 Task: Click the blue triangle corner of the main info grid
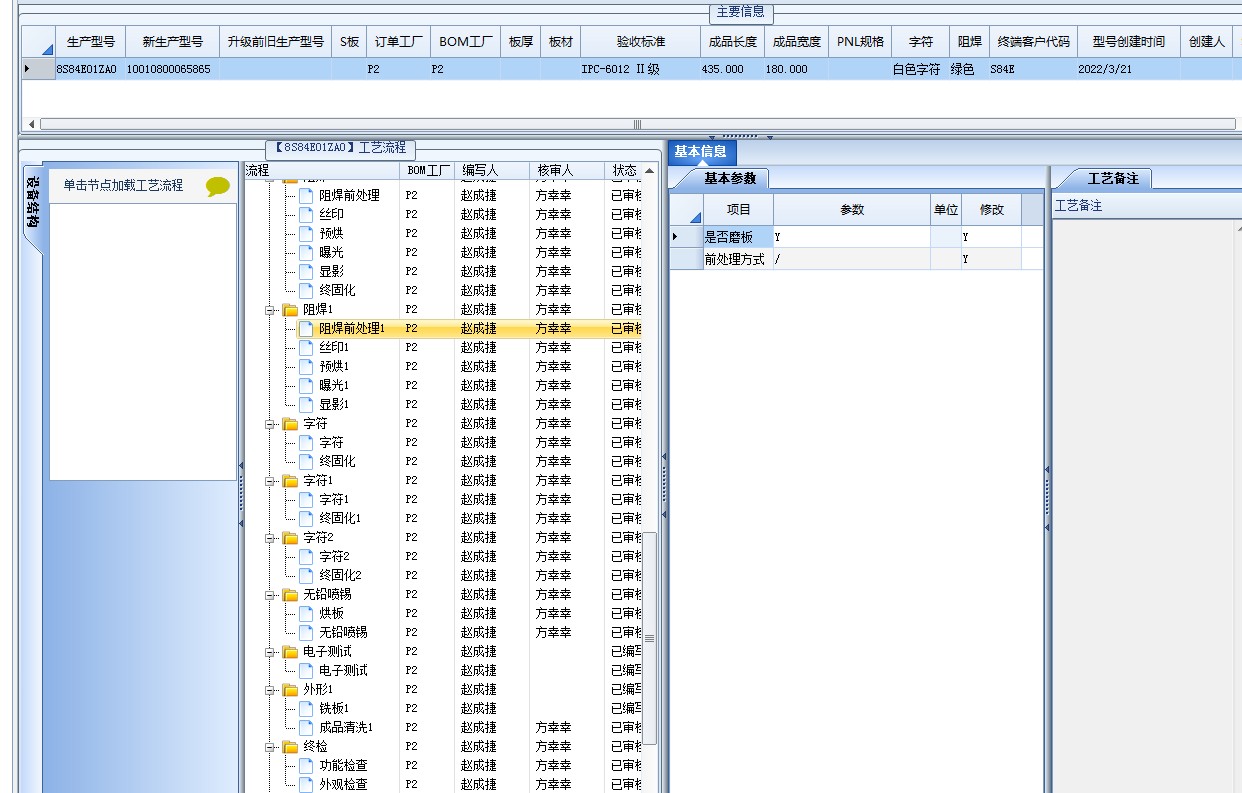(x=47, y=48)
